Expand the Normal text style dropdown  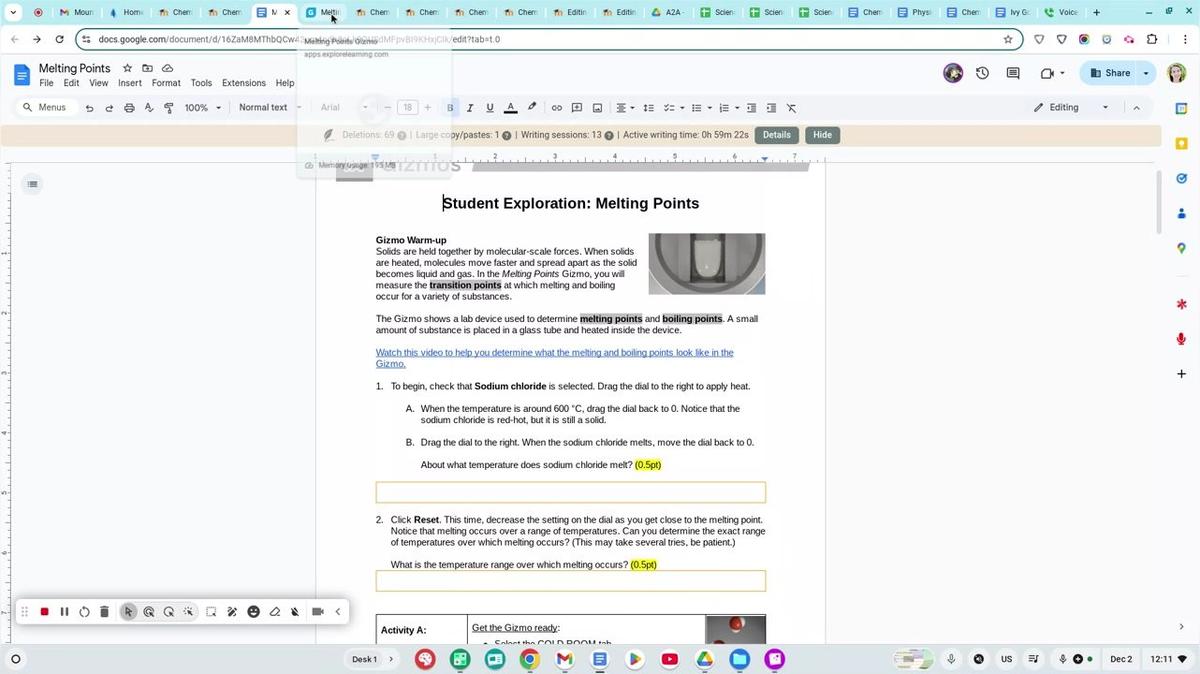[x=269, y=108]
